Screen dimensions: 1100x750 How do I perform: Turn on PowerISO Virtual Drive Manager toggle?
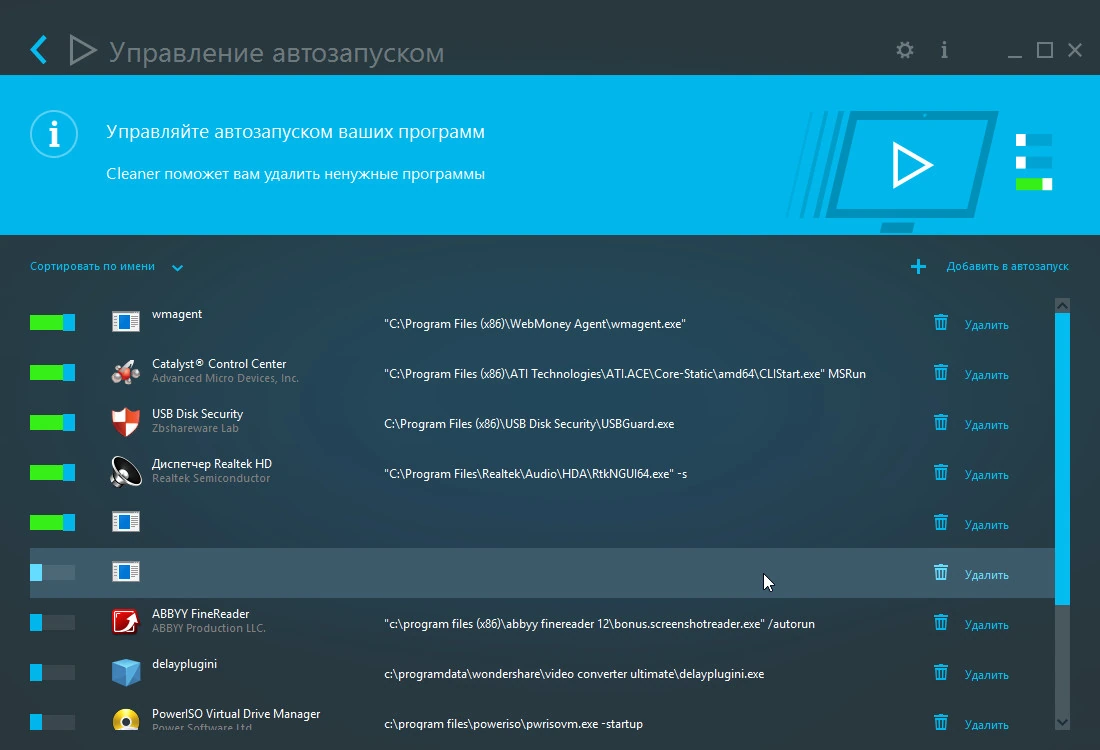pos(53,722)
